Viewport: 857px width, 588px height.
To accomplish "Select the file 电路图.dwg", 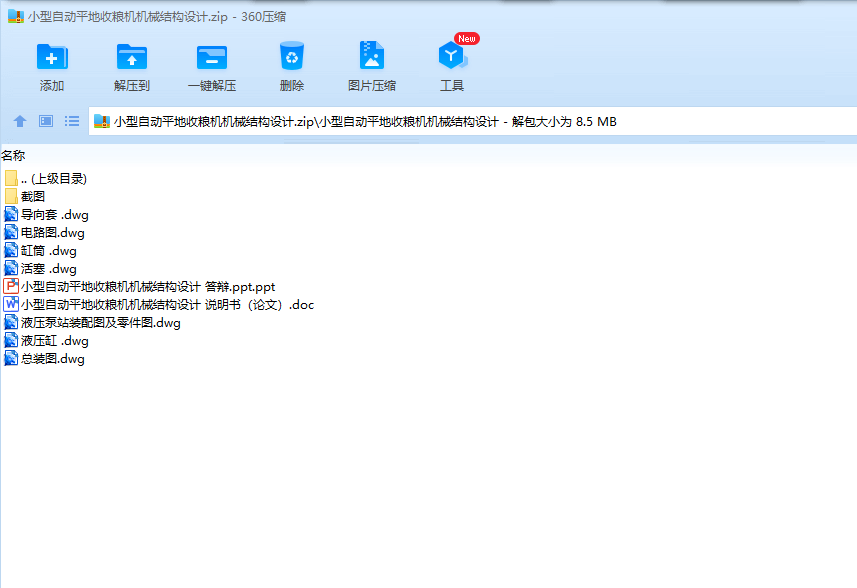I will click(45, 233).
